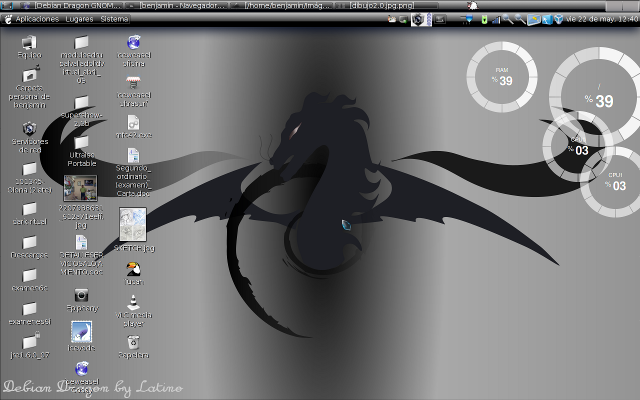The width and height of the screenshot is (640, 400).
Task: Open the photo thumbnail jpg on desktop
Action: pyautogui.click(x=80, y=188)
